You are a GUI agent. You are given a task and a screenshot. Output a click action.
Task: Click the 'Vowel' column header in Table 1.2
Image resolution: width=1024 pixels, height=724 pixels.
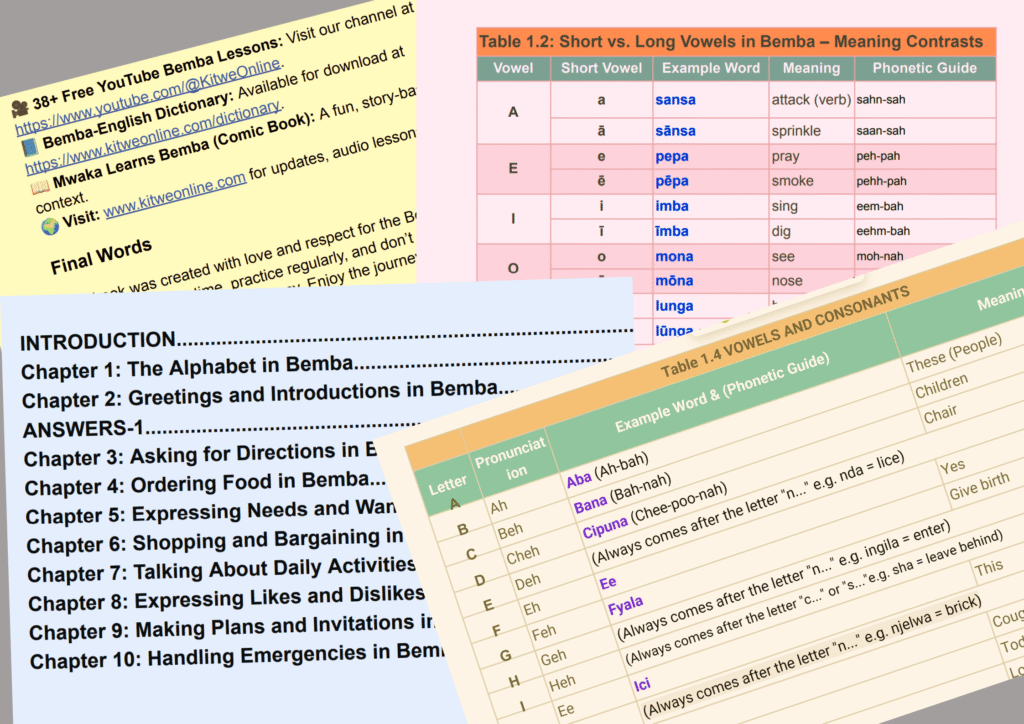513,68
